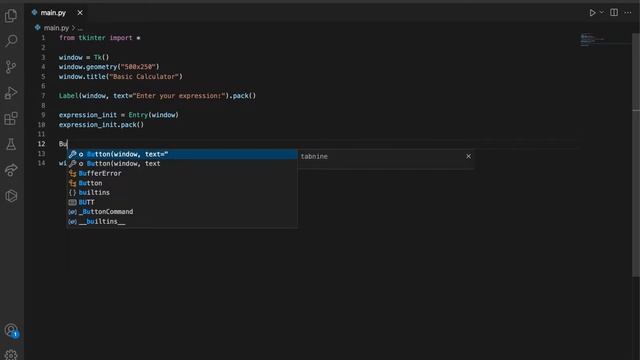The height and width of the screenshot is (360, 640).
Task: Switch to the main.py tab
Action: point(53,13)
